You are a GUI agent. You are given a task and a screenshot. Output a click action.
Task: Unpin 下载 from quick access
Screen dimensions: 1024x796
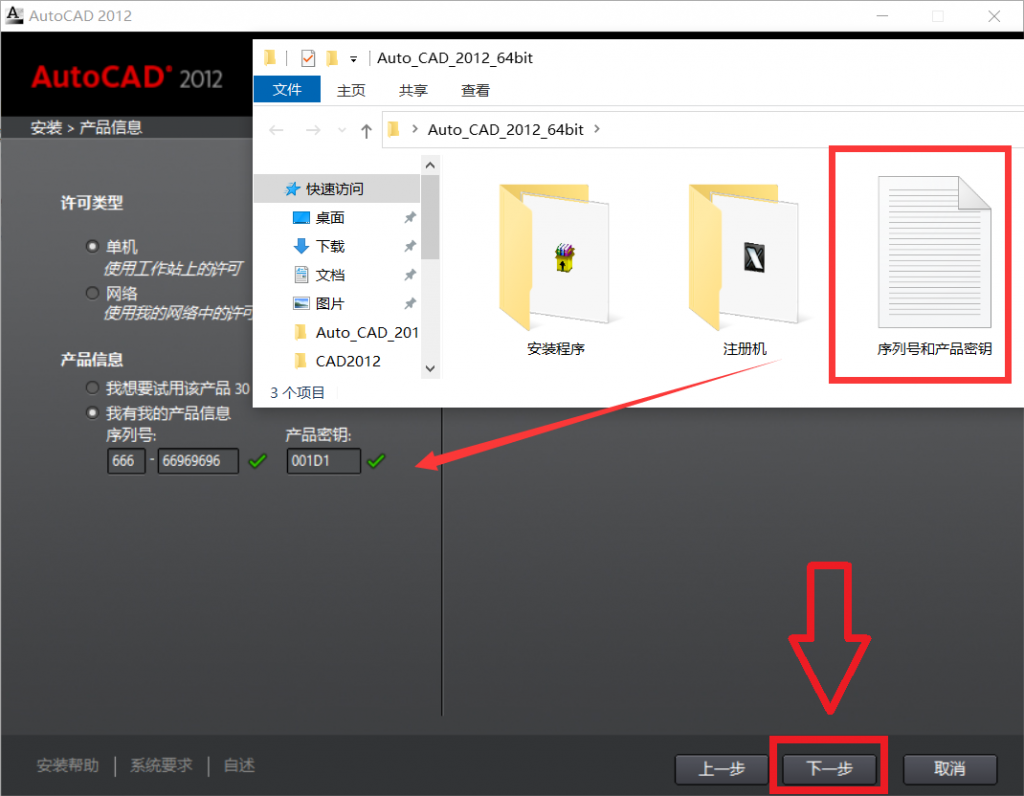pos(409,246)
